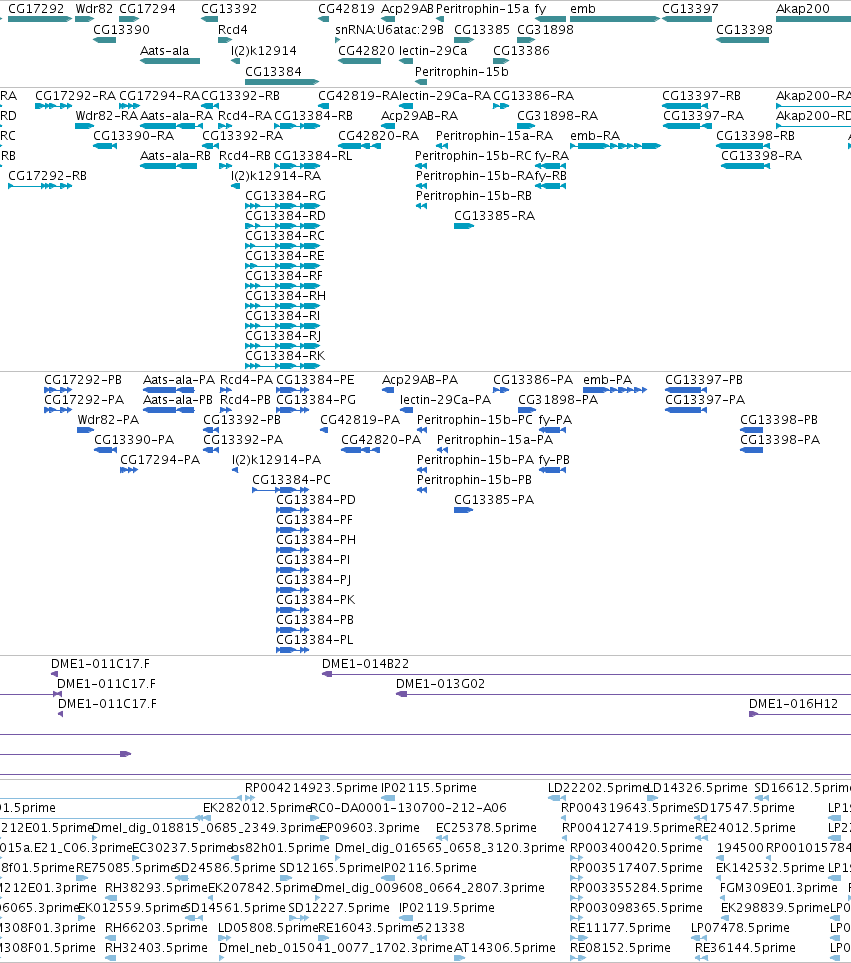This screenshot has width=851, height=963.
Task: Select gene CG13384 in gene track
Action: tap(282, 82)
